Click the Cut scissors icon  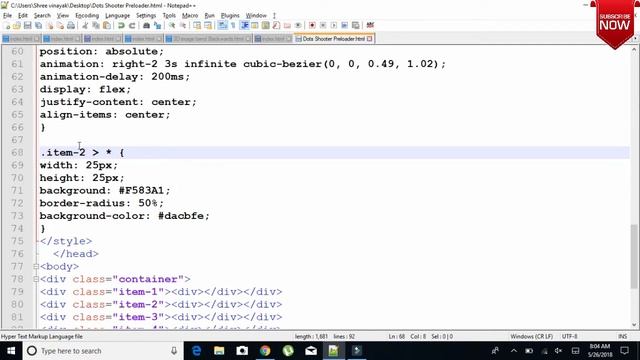(x=85, y=26)
